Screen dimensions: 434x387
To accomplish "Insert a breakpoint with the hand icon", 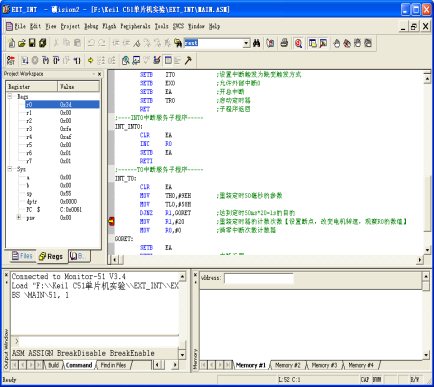I will [x=337, y=43].
